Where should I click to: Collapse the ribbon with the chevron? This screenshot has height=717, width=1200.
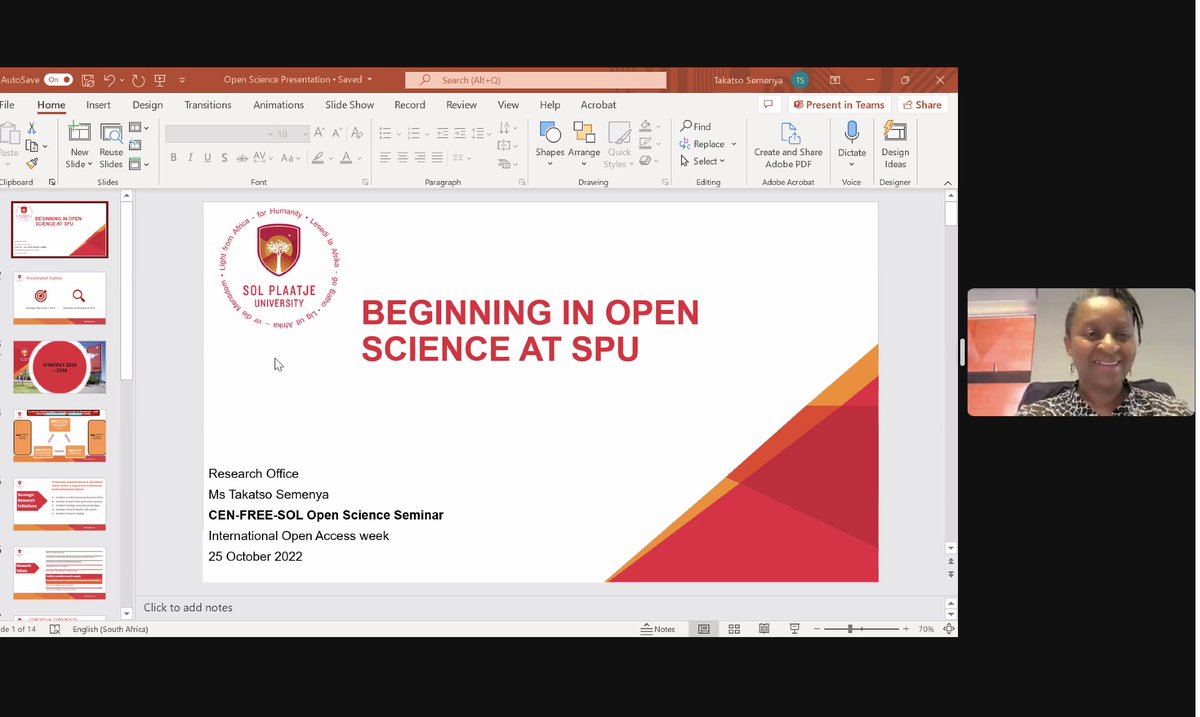coord(948,183)
